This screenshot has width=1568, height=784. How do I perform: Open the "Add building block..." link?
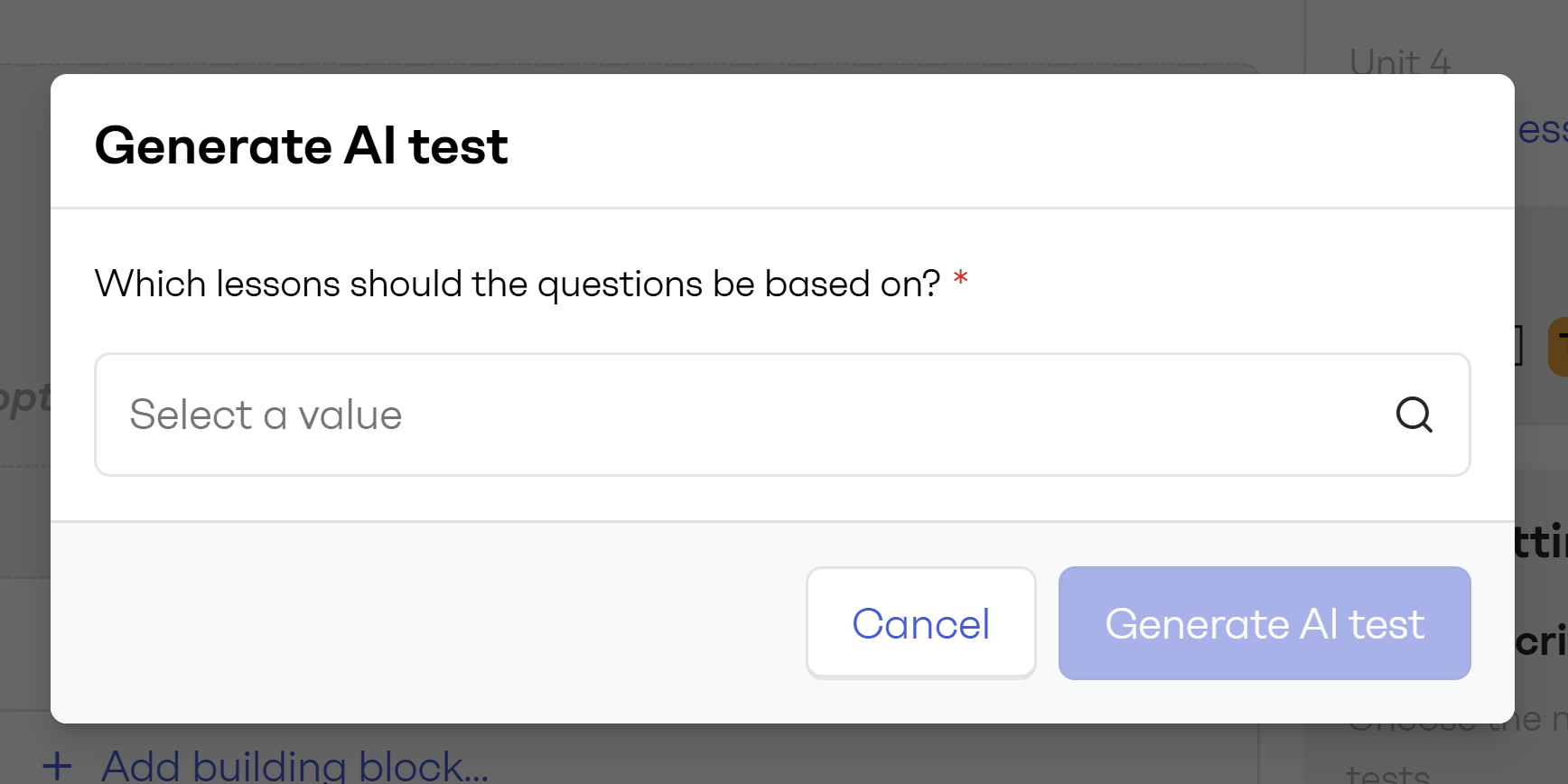coord(294,766)
